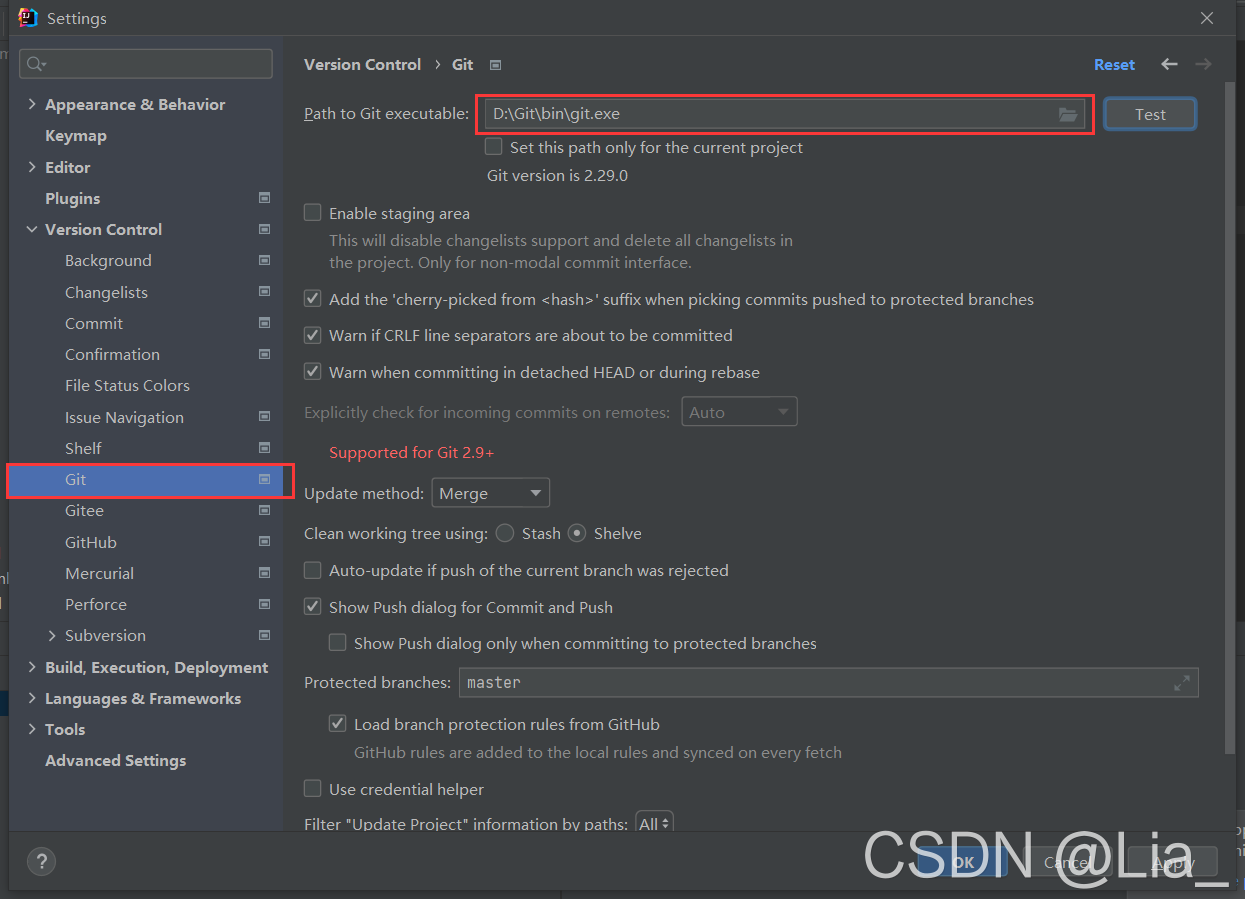The image size is (1245, 899).
Task: Click the project icon next to Mercurial
Action: pyautogui.click(x=264, y=573)
